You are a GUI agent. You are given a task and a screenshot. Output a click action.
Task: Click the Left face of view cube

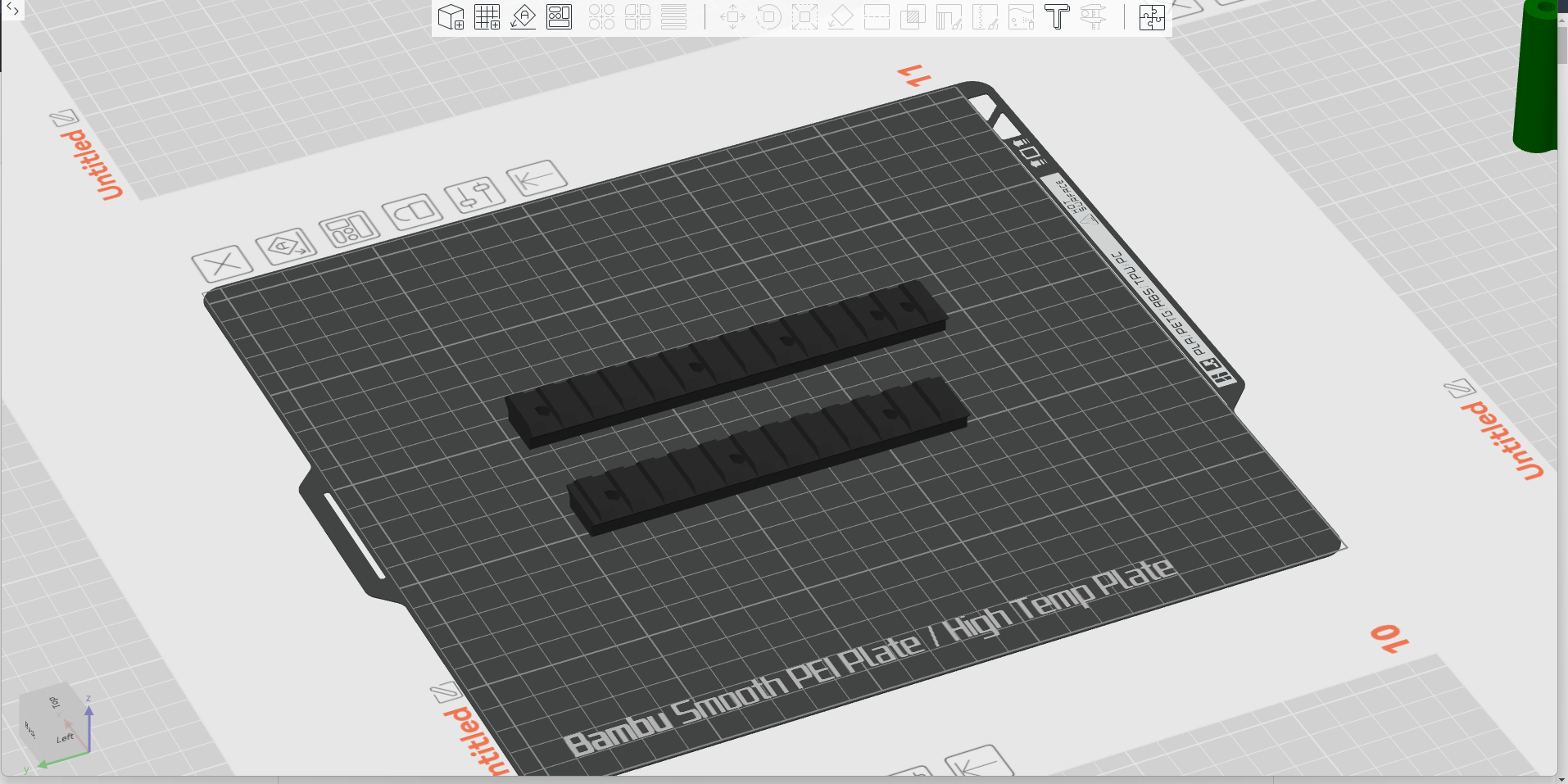65,738
